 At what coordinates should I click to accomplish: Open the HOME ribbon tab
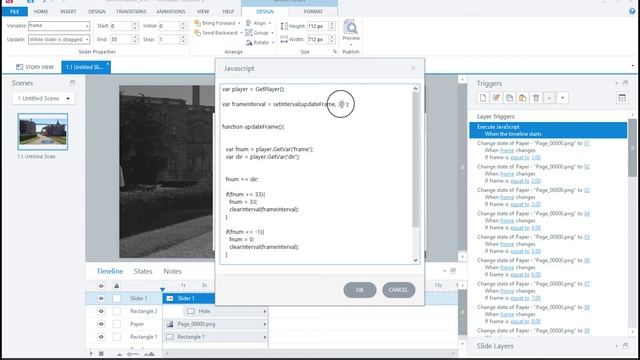41,11
